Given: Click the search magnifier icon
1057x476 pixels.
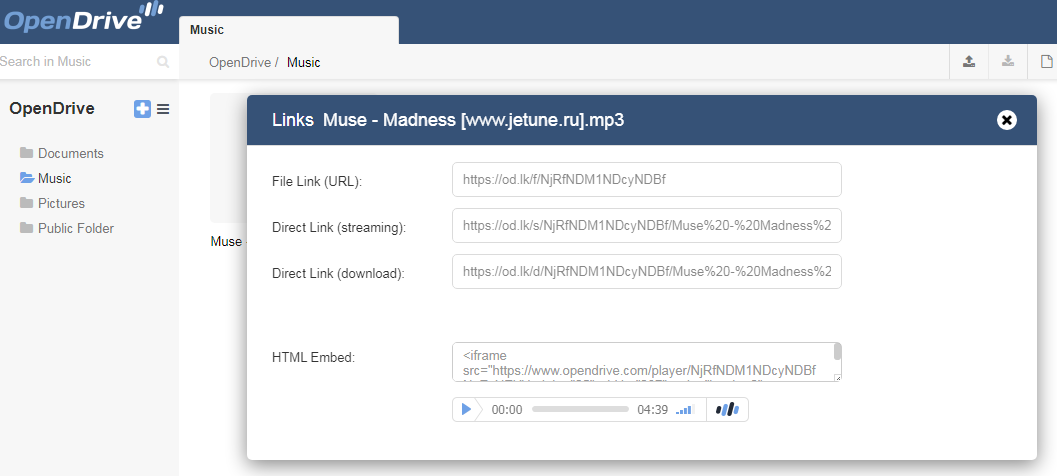Looking at the screenshot, I should pos(163,62).
